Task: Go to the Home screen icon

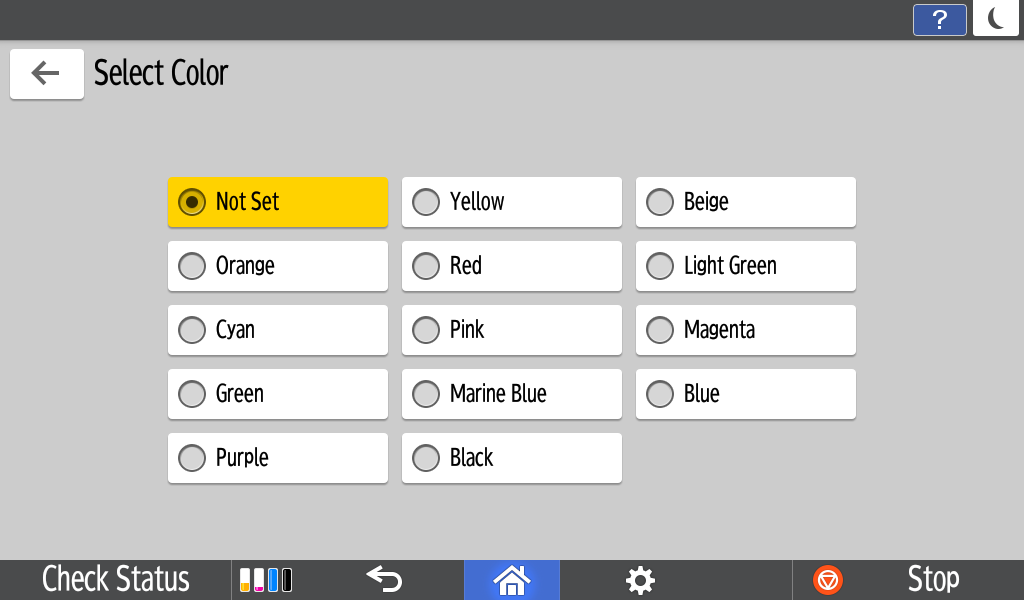Action: tap(511, 579)
